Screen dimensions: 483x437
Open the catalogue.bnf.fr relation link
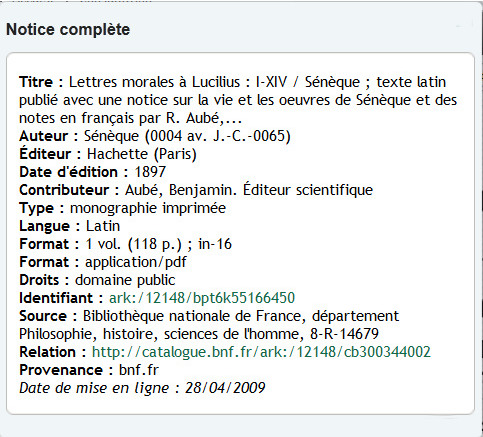pos(261,352)
